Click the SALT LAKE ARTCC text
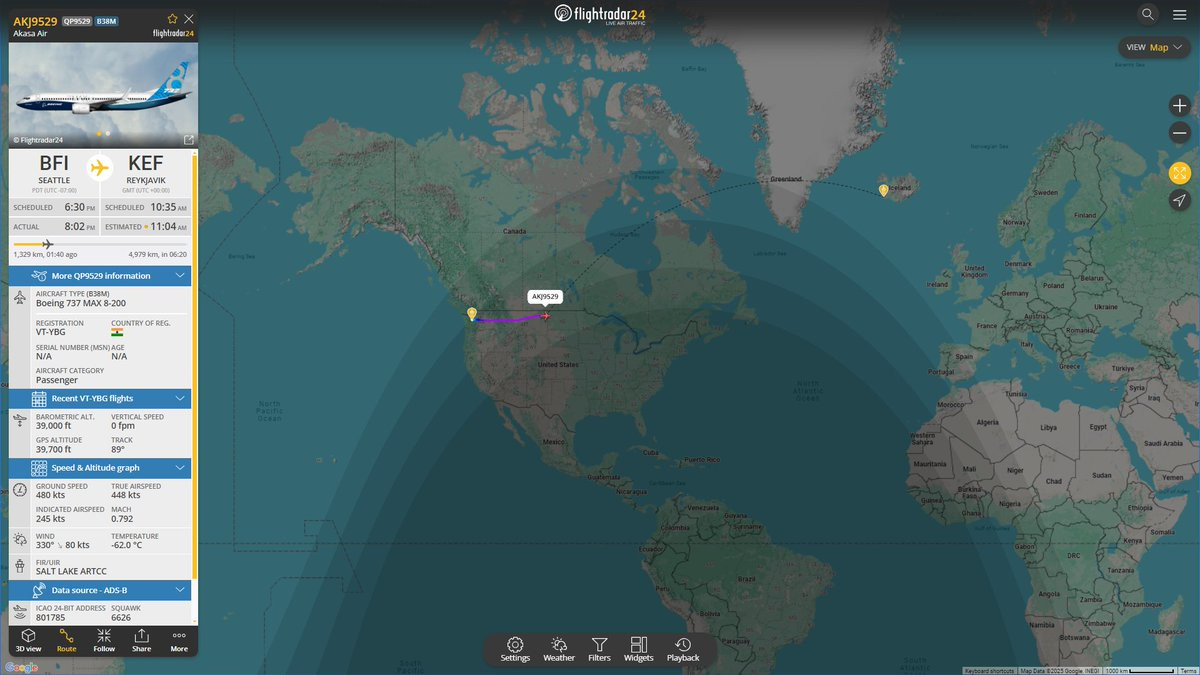 pos(71,571)
